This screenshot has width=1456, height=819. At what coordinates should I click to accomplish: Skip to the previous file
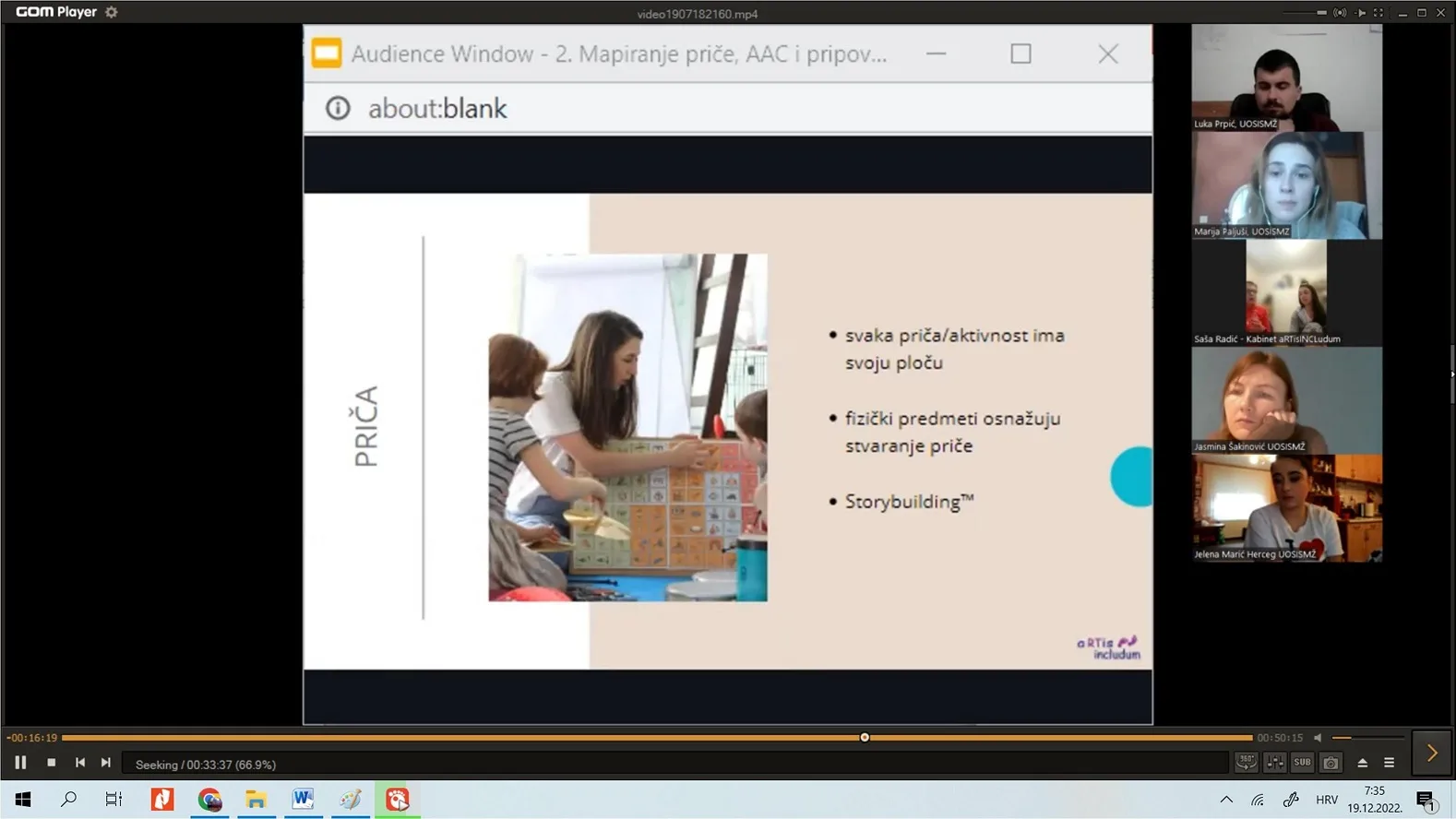(x=80, y=763)
